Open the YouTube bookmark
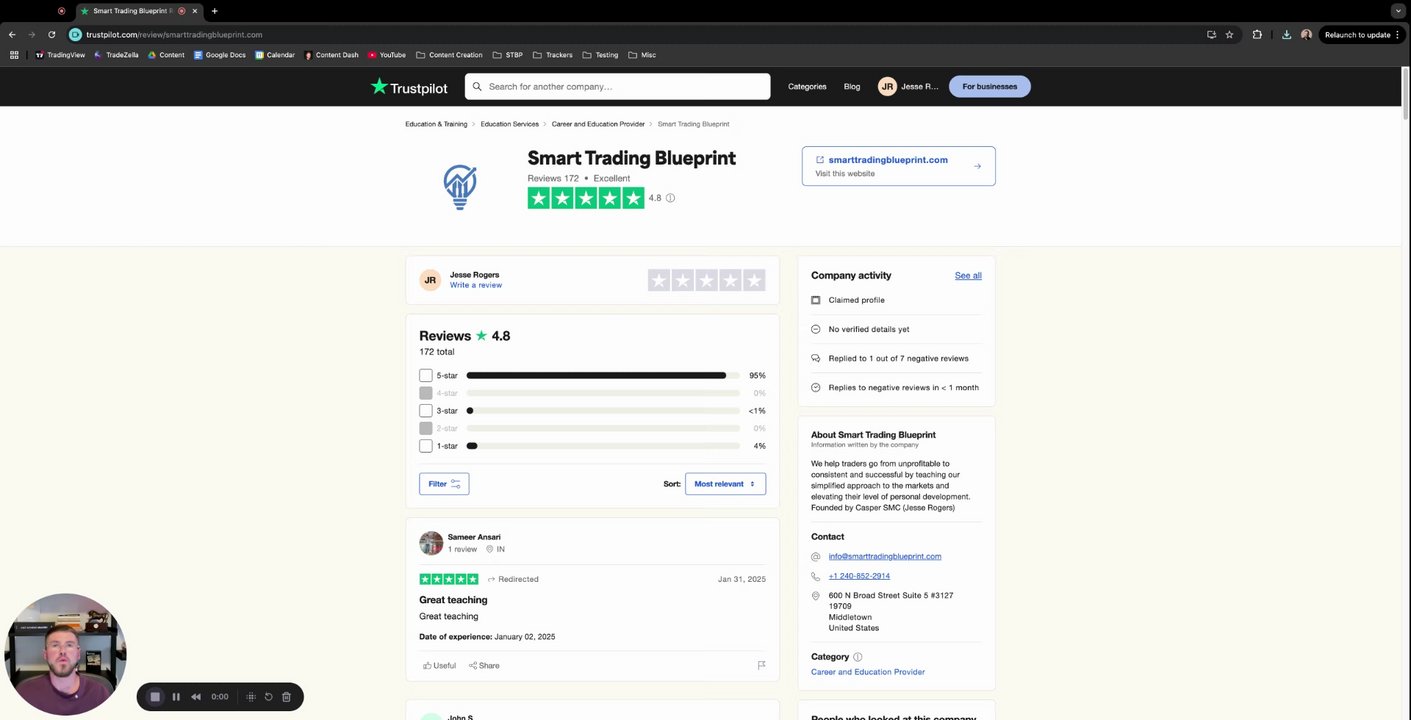The image size is (1411, 720). pyautogui.click(x=387, y=55)
